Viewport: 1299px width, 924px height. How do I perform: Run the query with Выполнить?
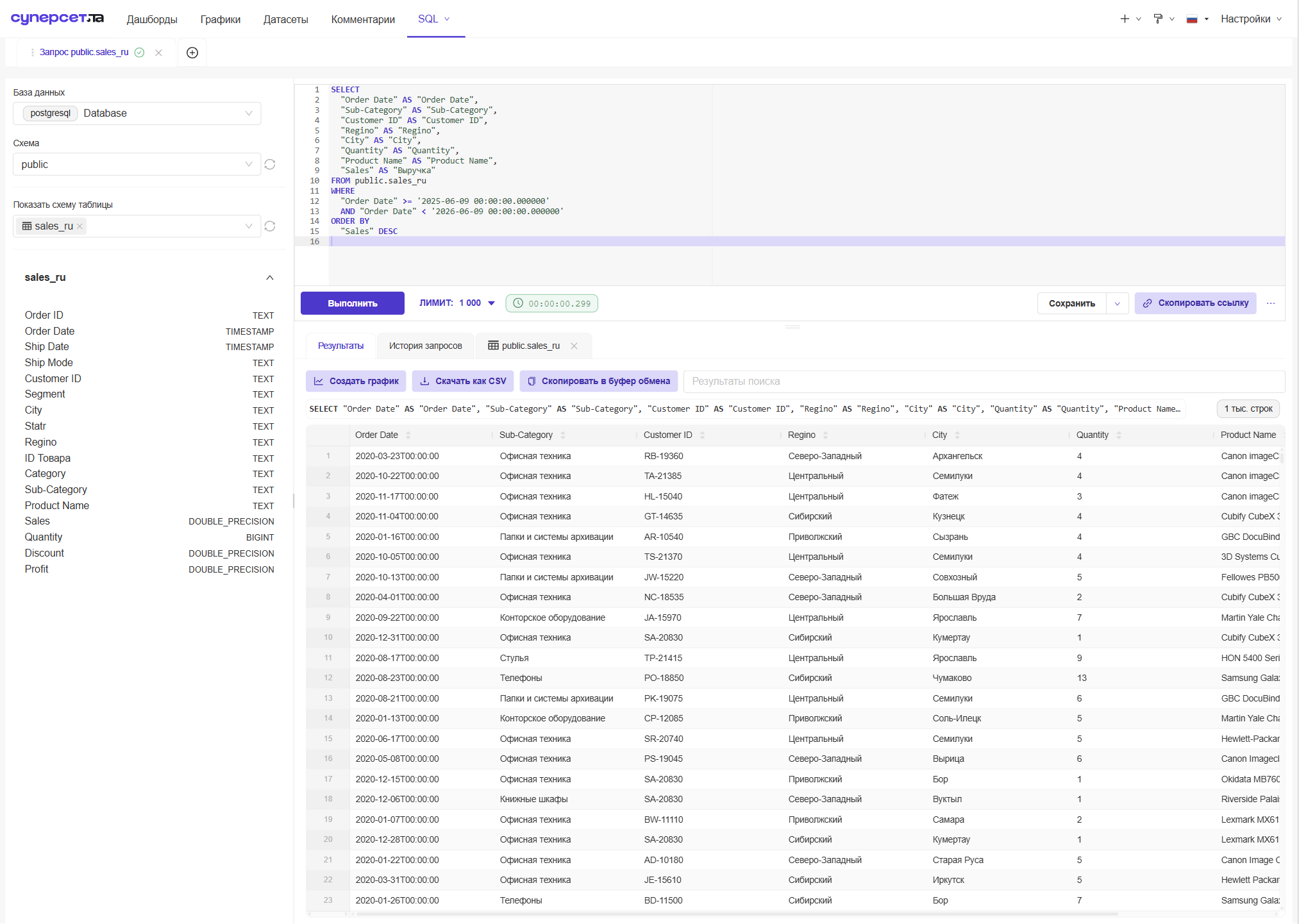[x=353, y=303]
